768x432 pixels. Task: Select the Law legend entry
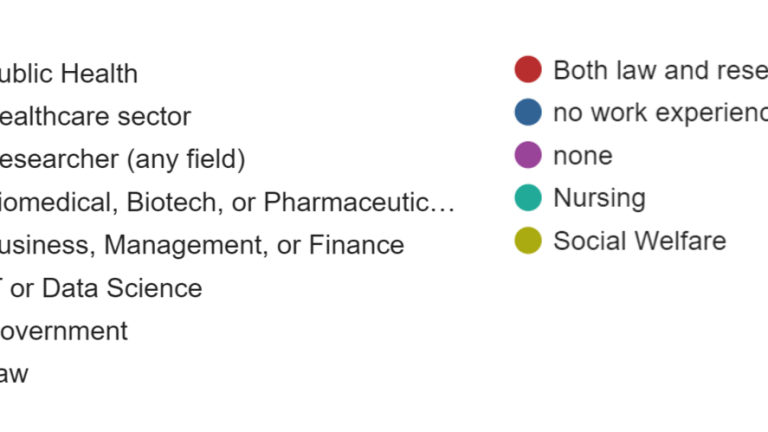(x=14, y=374)
